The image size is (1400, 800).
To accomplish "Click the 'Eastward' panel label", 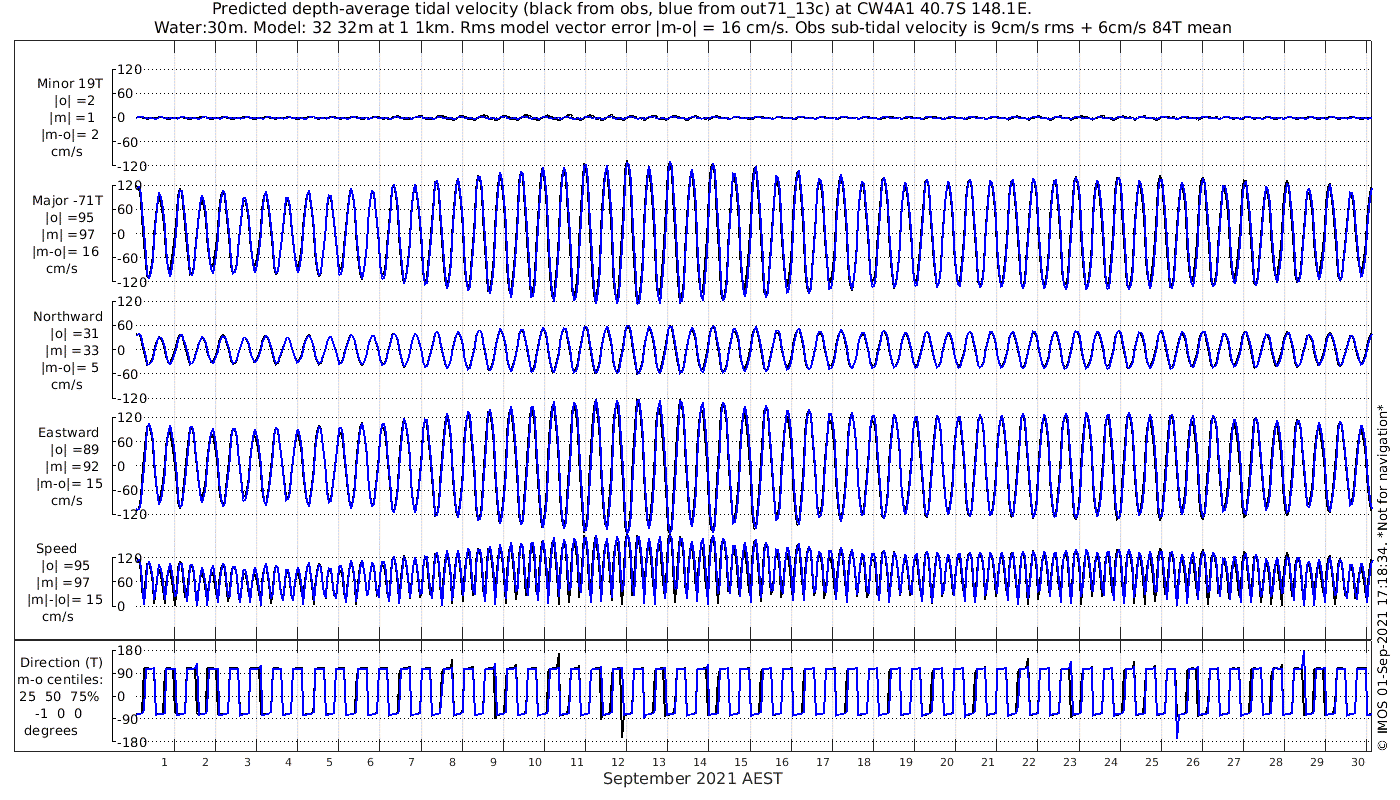I will (69, 433).
